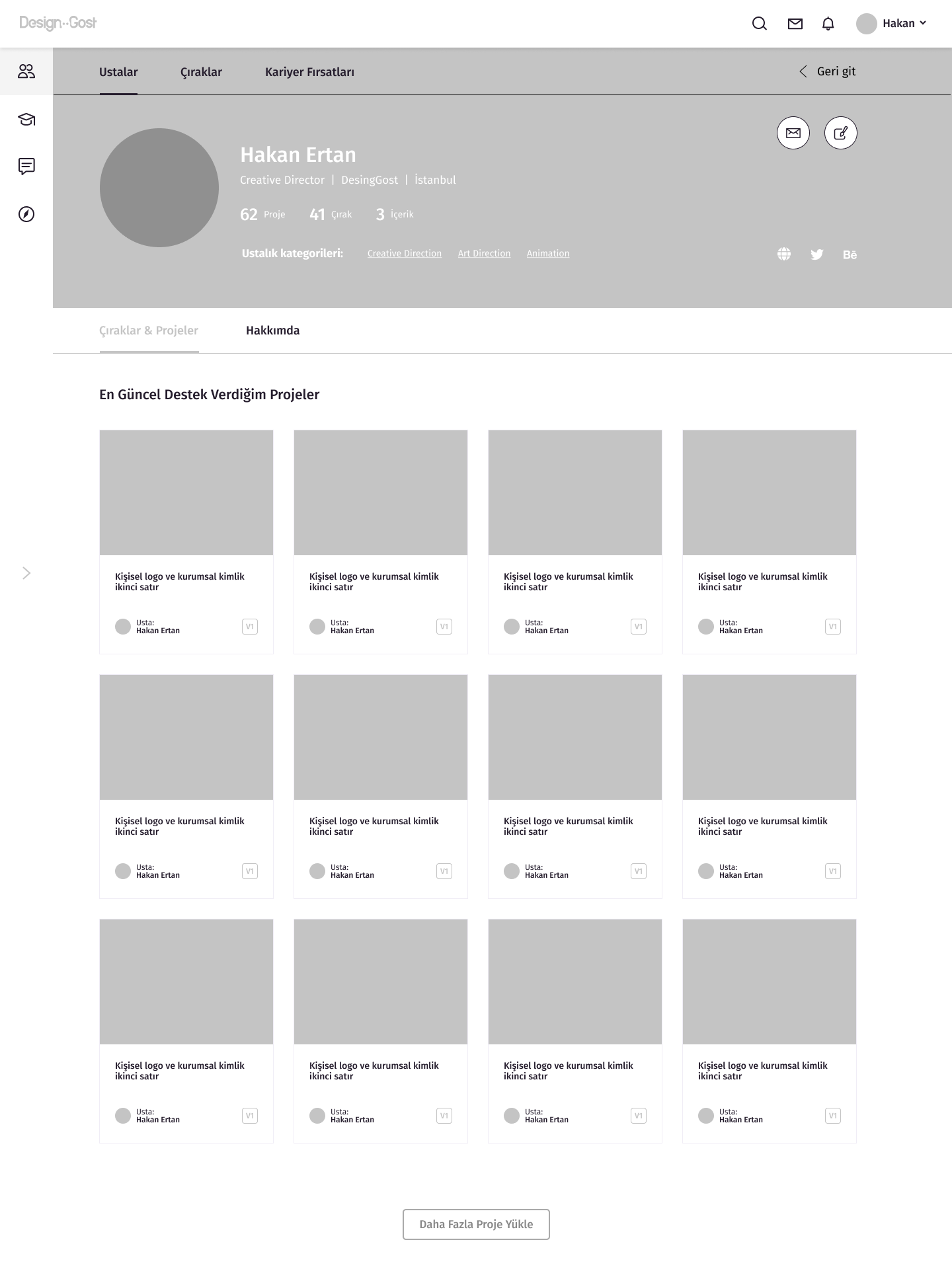This screenshot has width=952, height=1279.
Task: Open notifications bell
Action: coord(828,24)
